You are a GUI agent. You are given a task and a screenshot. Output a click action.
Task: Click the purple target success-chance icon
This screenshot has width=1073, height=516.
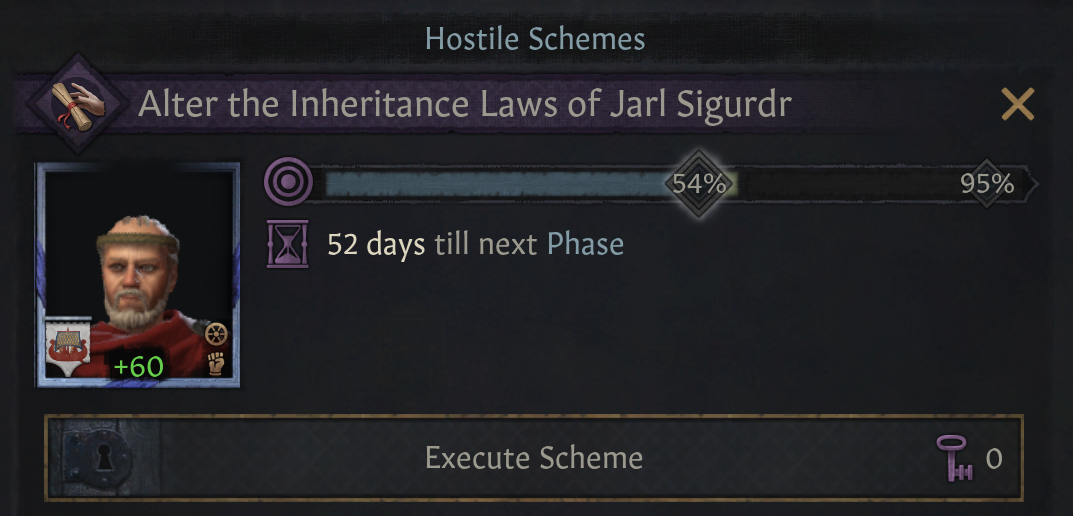click(286, 183)
